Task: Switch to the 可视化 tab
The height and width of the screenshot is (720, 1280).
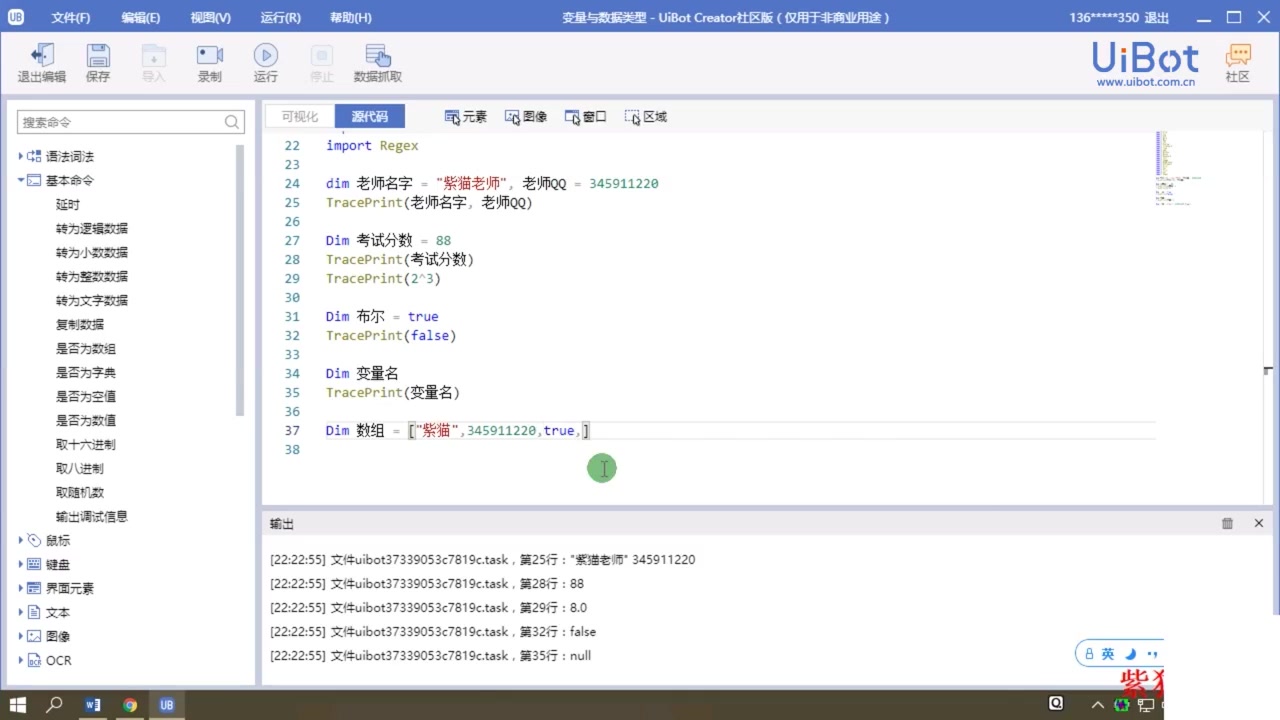Action: pos(300,117)
